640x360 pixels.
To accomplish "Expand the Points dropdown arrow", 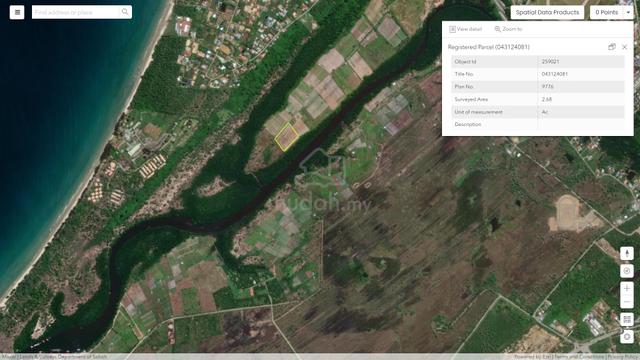I will [x=628, y=12].
